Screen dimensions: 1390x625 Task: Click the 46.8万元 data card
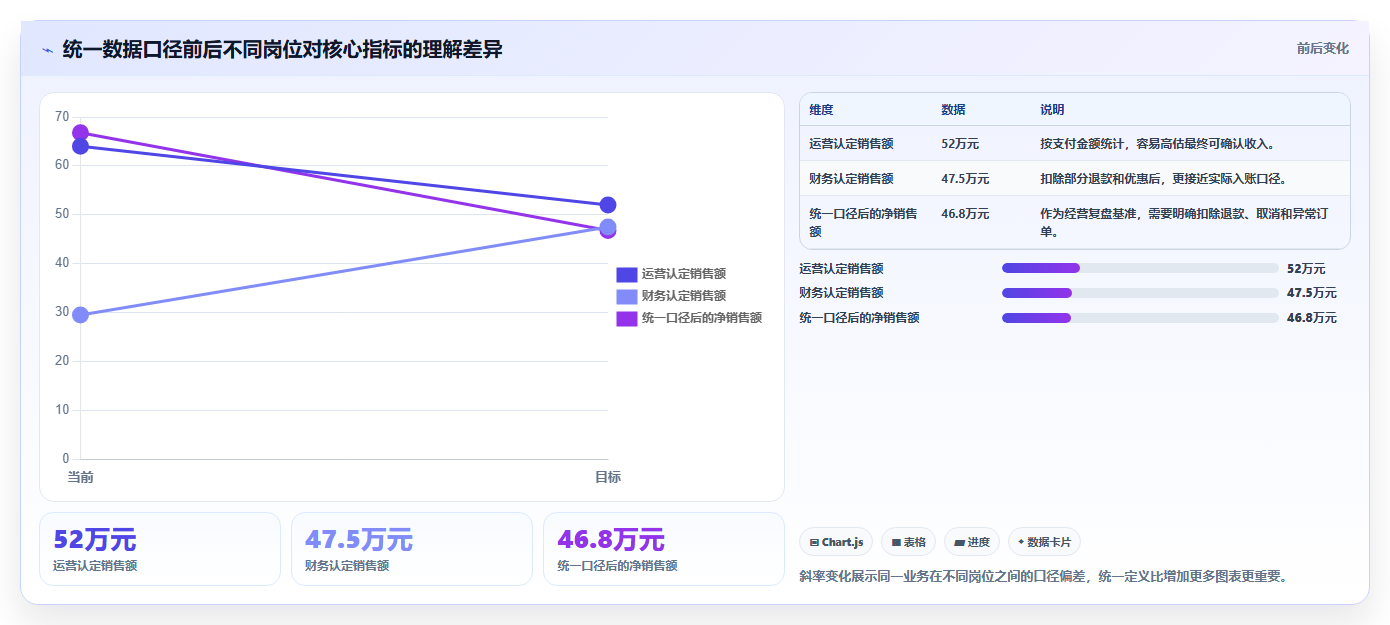tap(664, 549)
